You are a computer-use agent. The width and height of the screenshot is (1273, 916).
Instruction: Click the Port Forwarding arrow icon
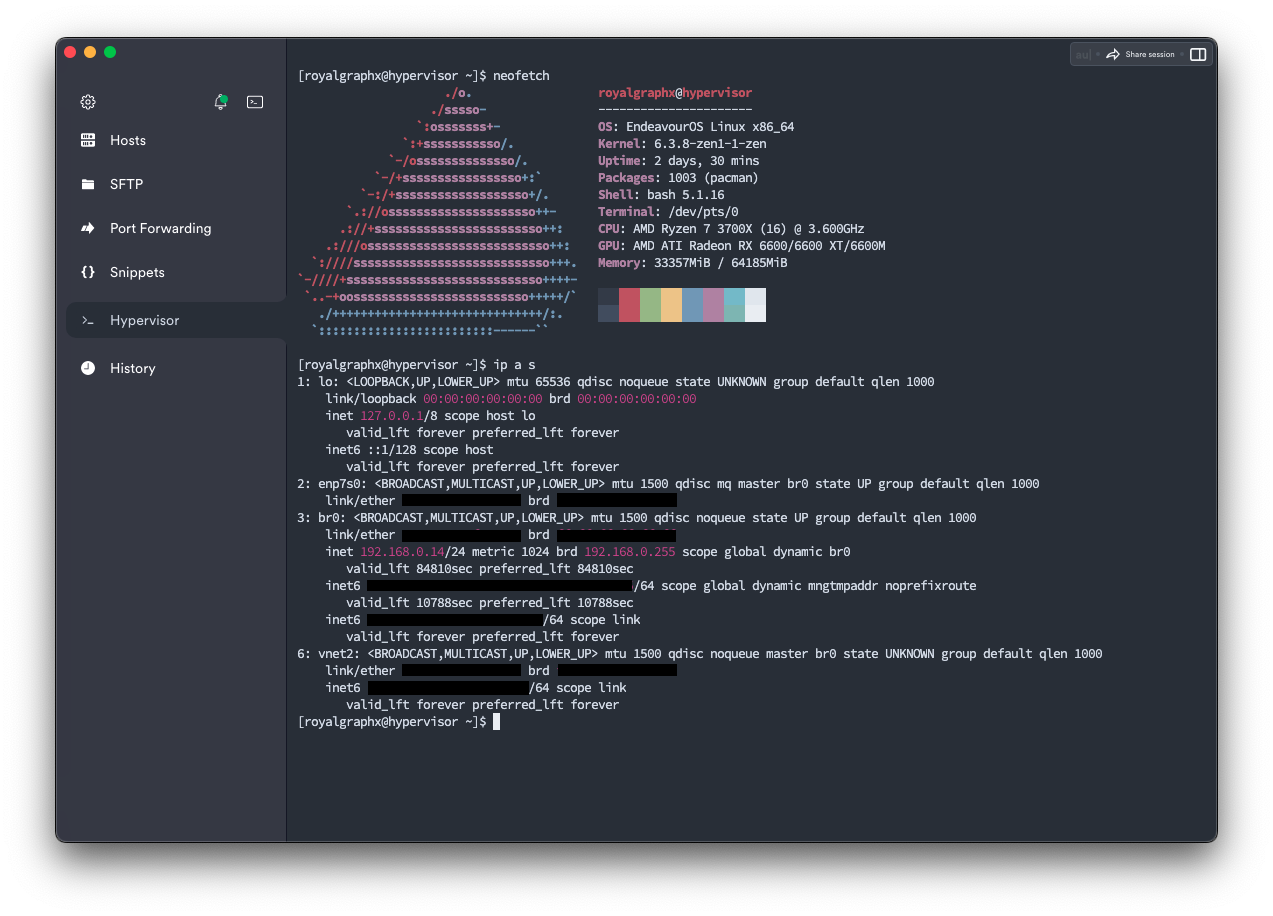[88, 229]
